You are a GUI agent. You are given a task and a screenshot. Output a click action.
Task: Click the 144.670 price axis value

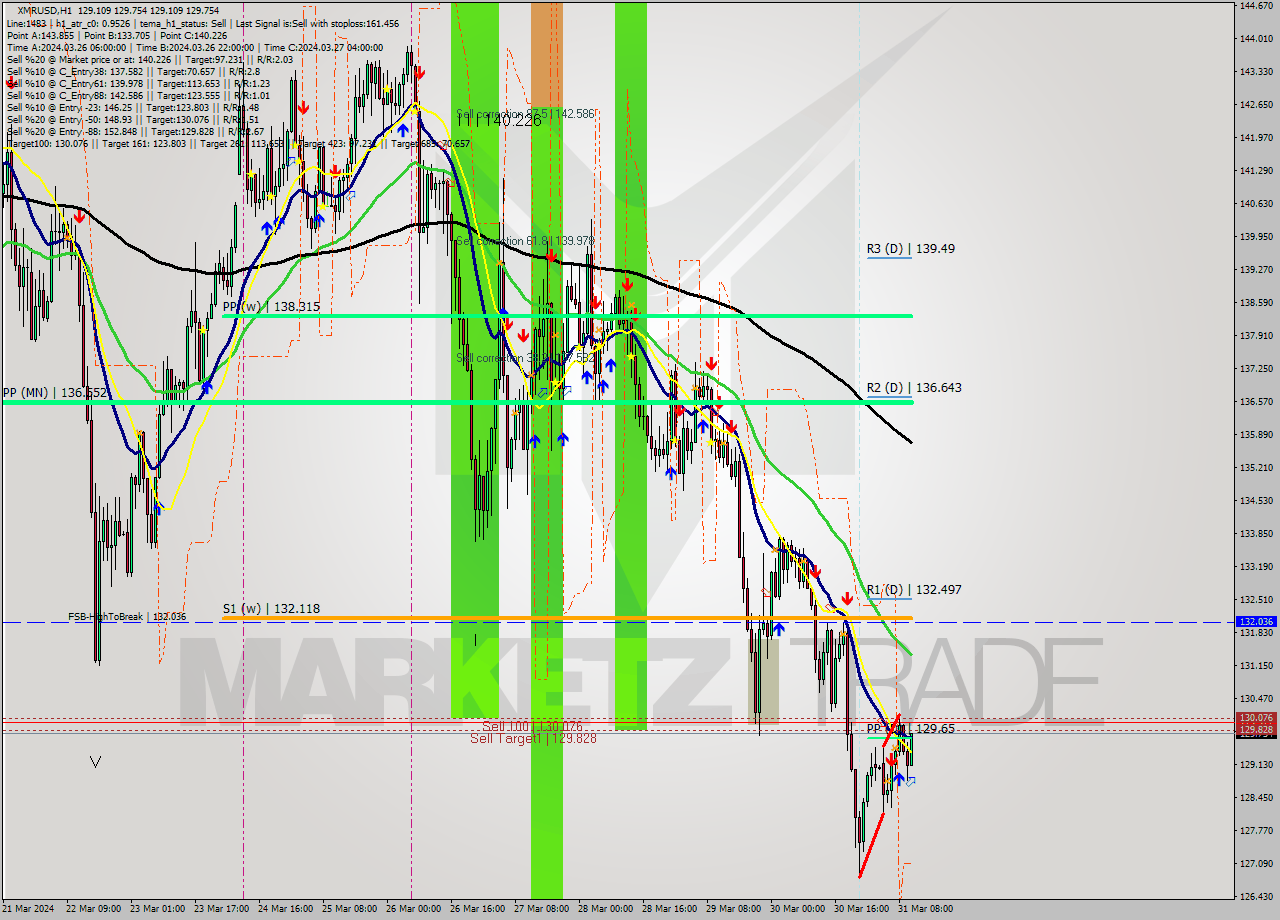[x=1256, y=6]
